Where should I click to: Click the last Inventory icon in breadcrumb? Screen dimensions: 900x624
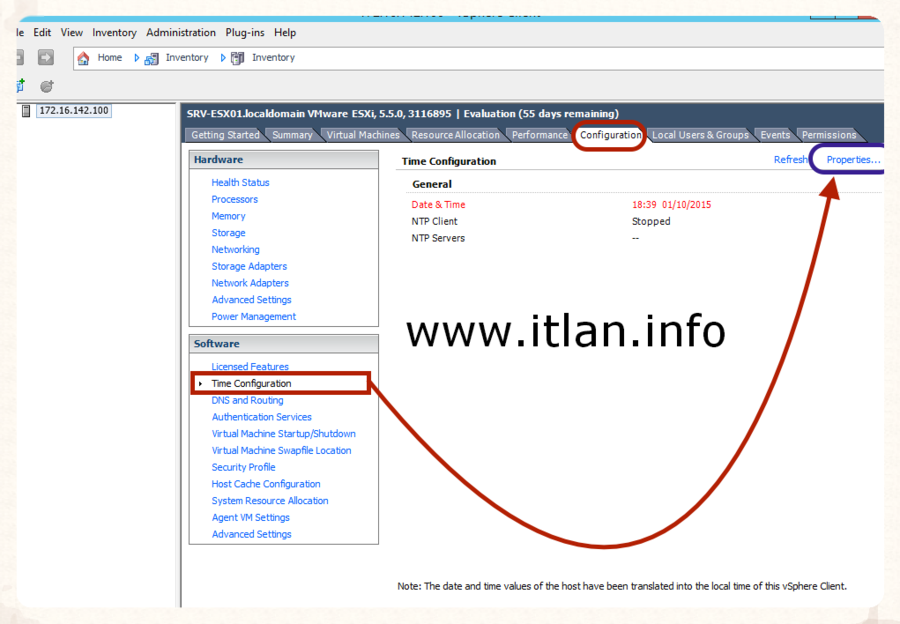click(x=238, y=58)
